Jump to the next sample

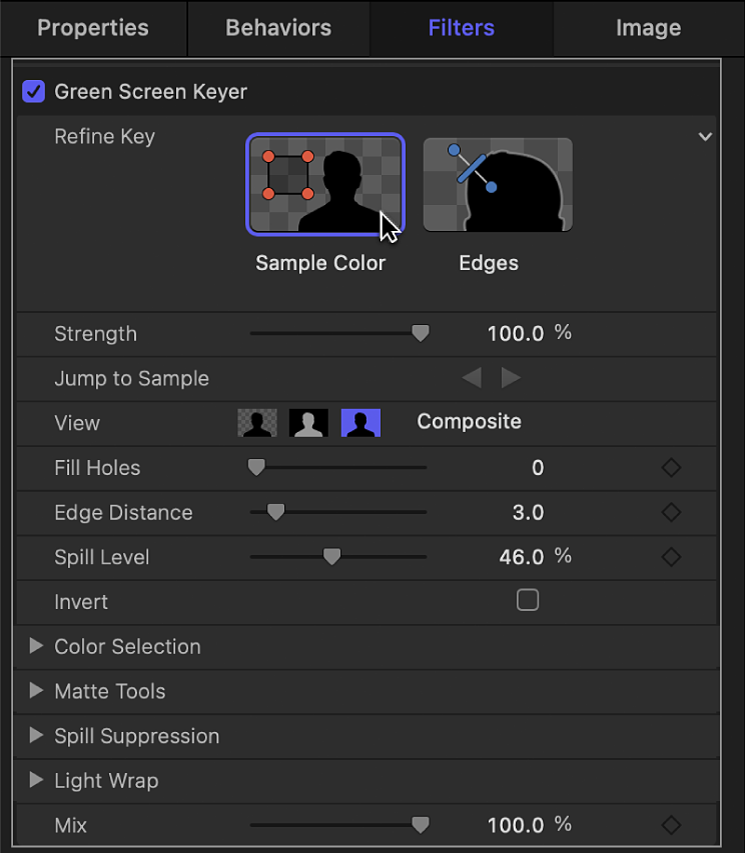pyautogui.click(x=510, y=377)
